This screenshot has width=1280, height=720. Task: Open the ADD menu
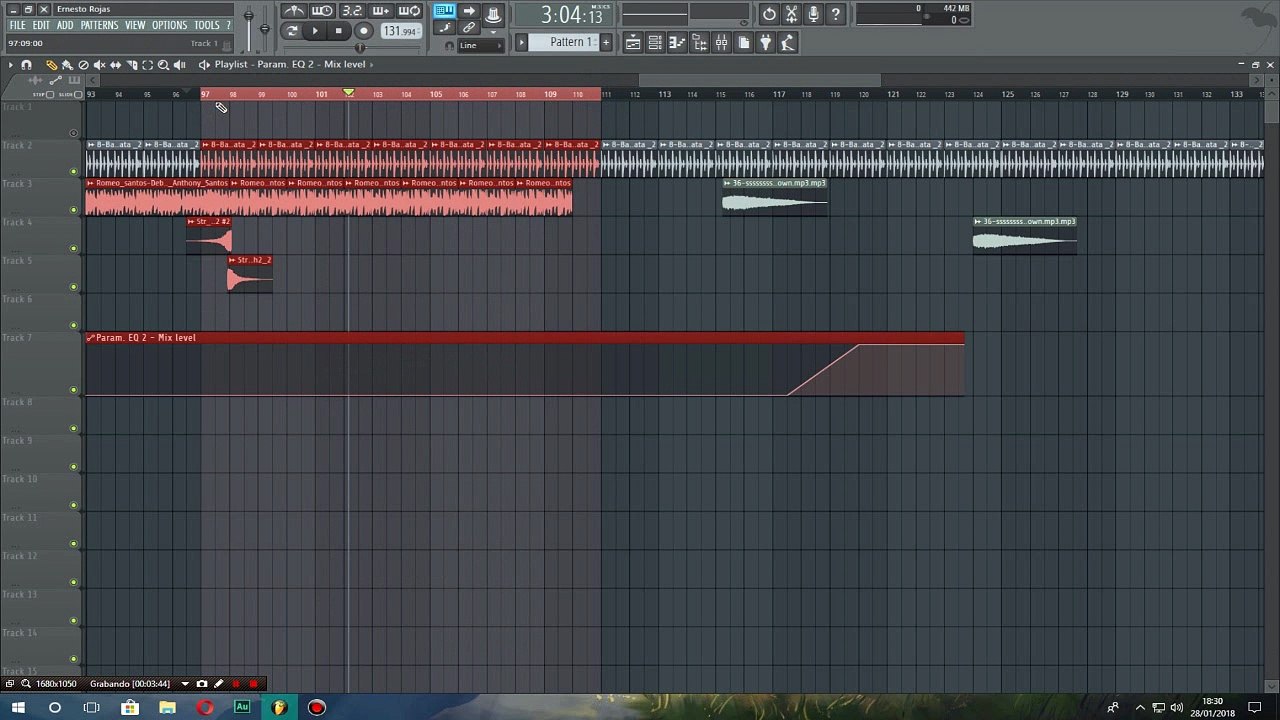pyautogui.click(x=65, y=25)
